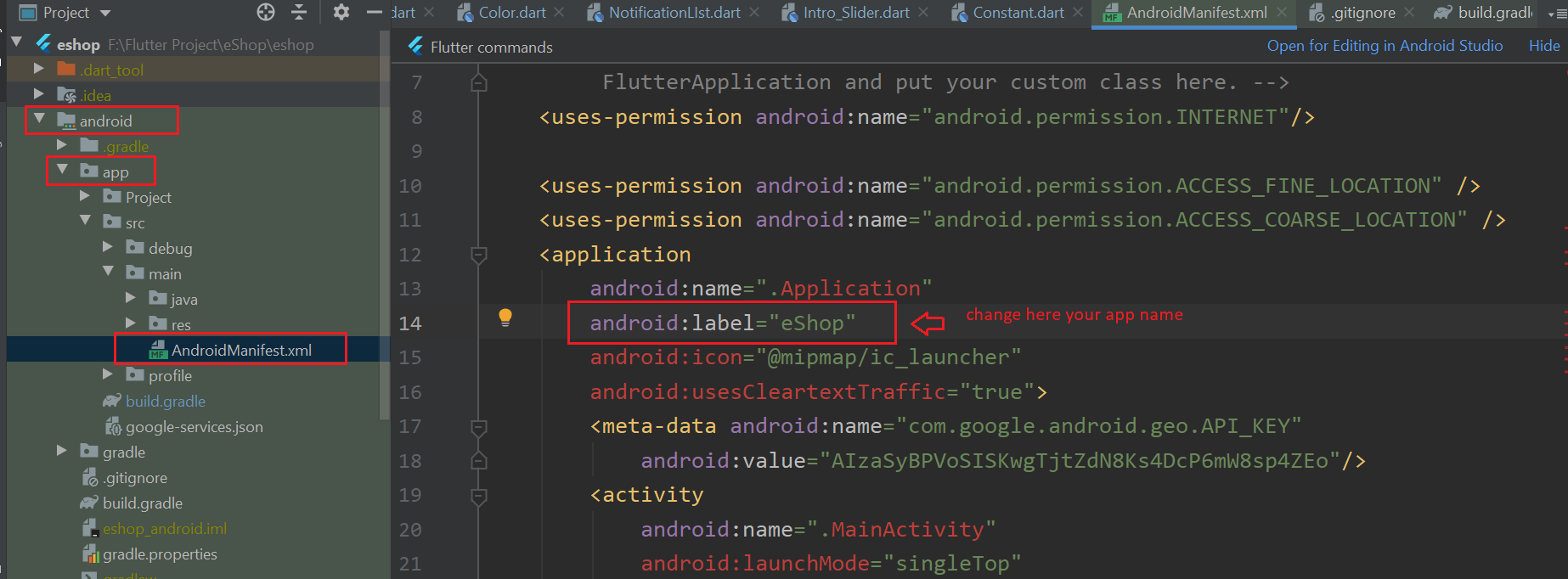Close the Color.dart tab

pyautogui.click(x=559, y=13)
